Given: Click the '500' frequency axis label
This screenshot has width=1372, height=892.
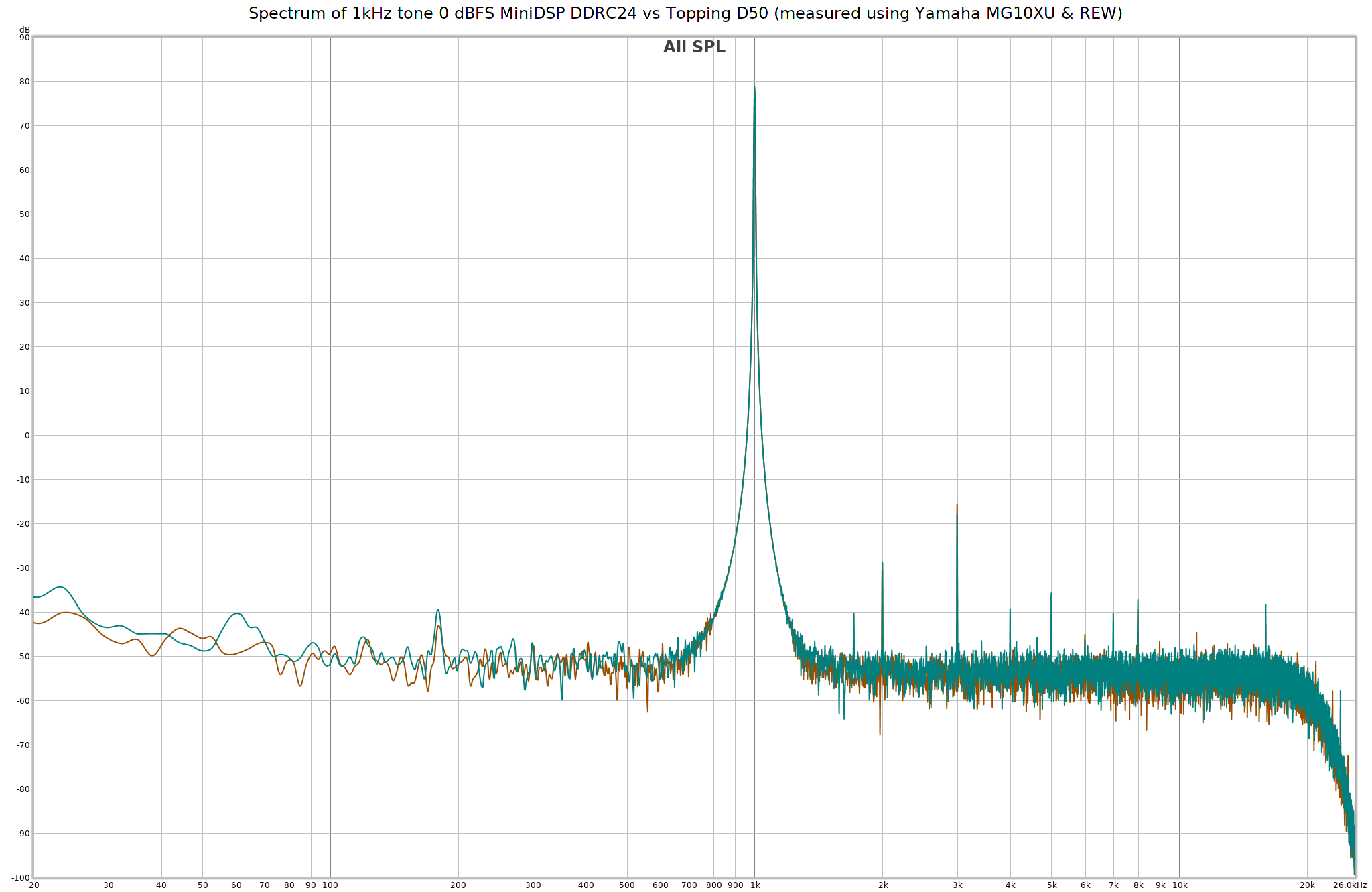Looking at the screenshot, I should pos(627,885).
